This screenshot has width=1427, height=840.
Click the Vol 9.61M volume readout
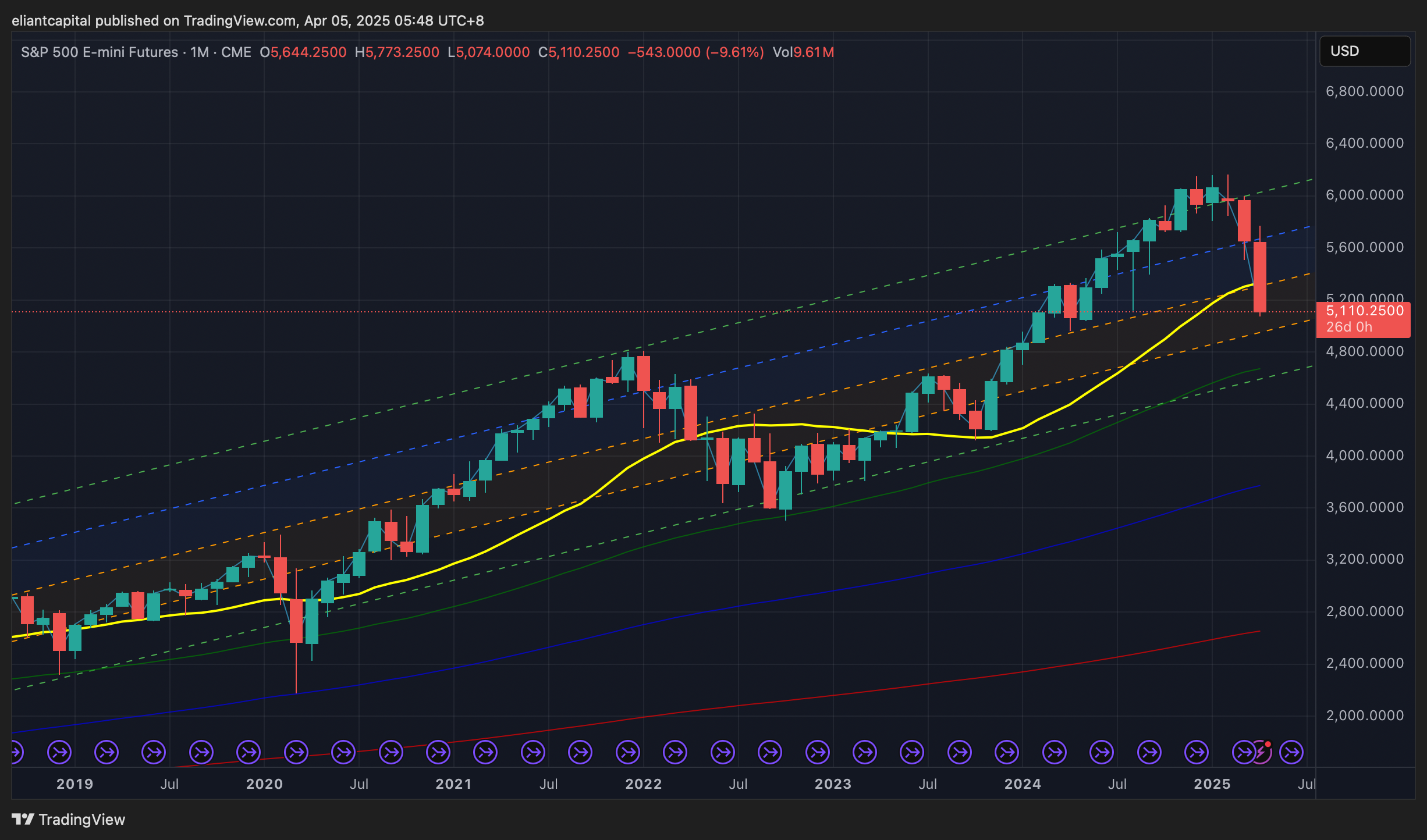pyautogui.click(x=803, y=52)
